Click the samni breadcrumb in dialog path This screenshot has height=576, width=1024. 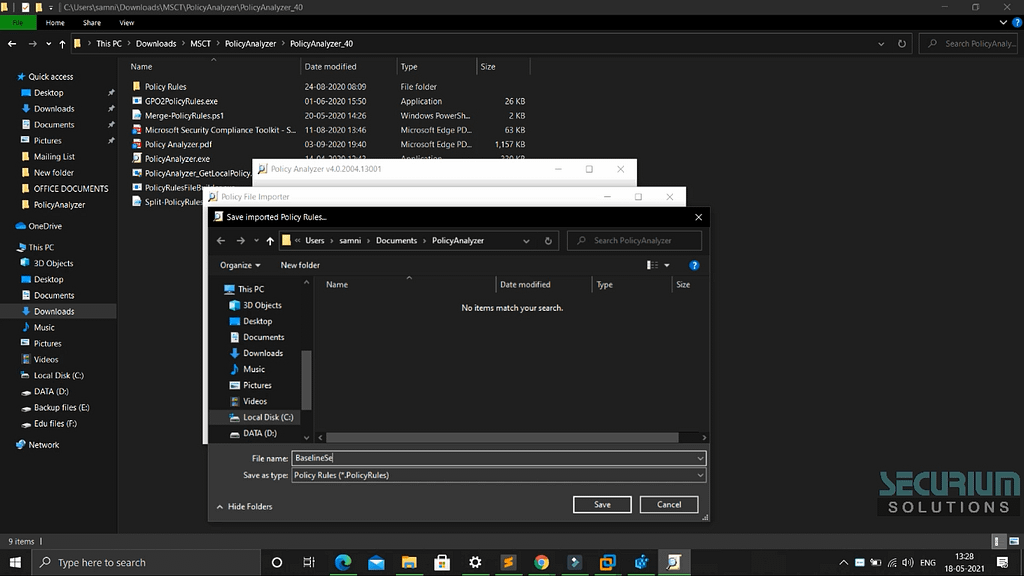click(x=350, y=240)
